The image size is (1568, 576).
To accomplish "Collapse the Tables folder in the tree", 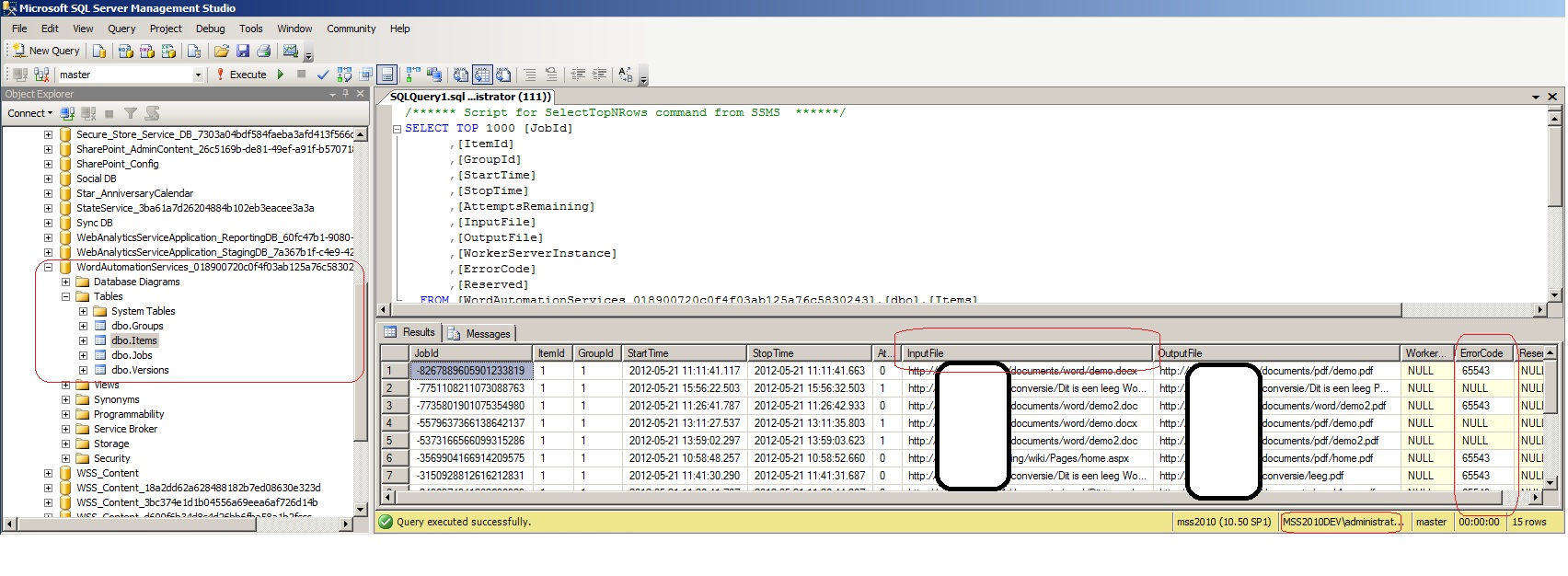I will [x=66, y=296].
